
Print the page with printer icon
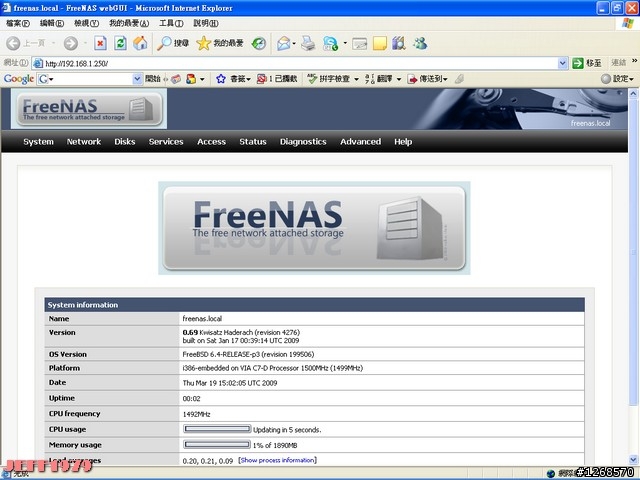[x=308, y=43]
